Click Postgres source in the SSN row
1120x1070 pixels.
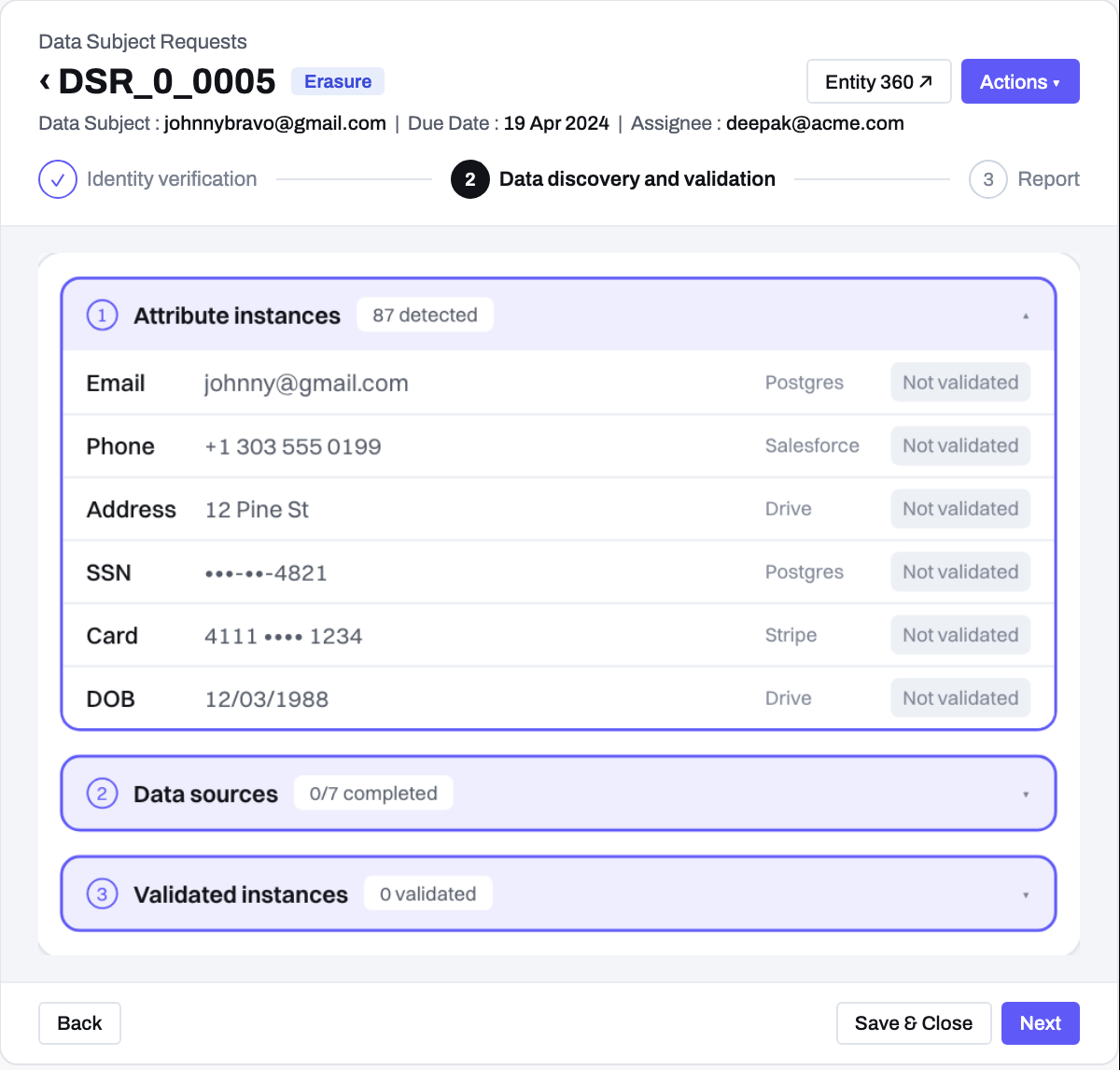[x=805, y=572]
